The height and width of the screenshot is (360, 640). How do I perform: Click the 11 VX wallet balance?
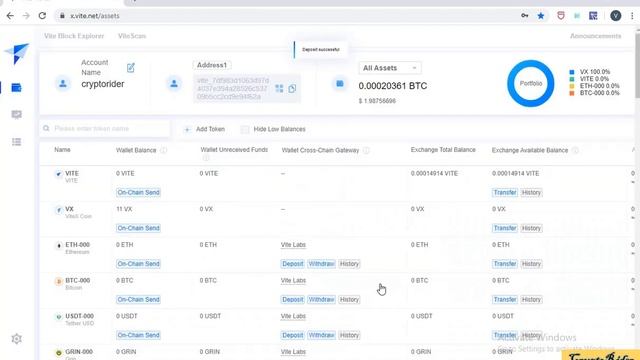point(124,209)
